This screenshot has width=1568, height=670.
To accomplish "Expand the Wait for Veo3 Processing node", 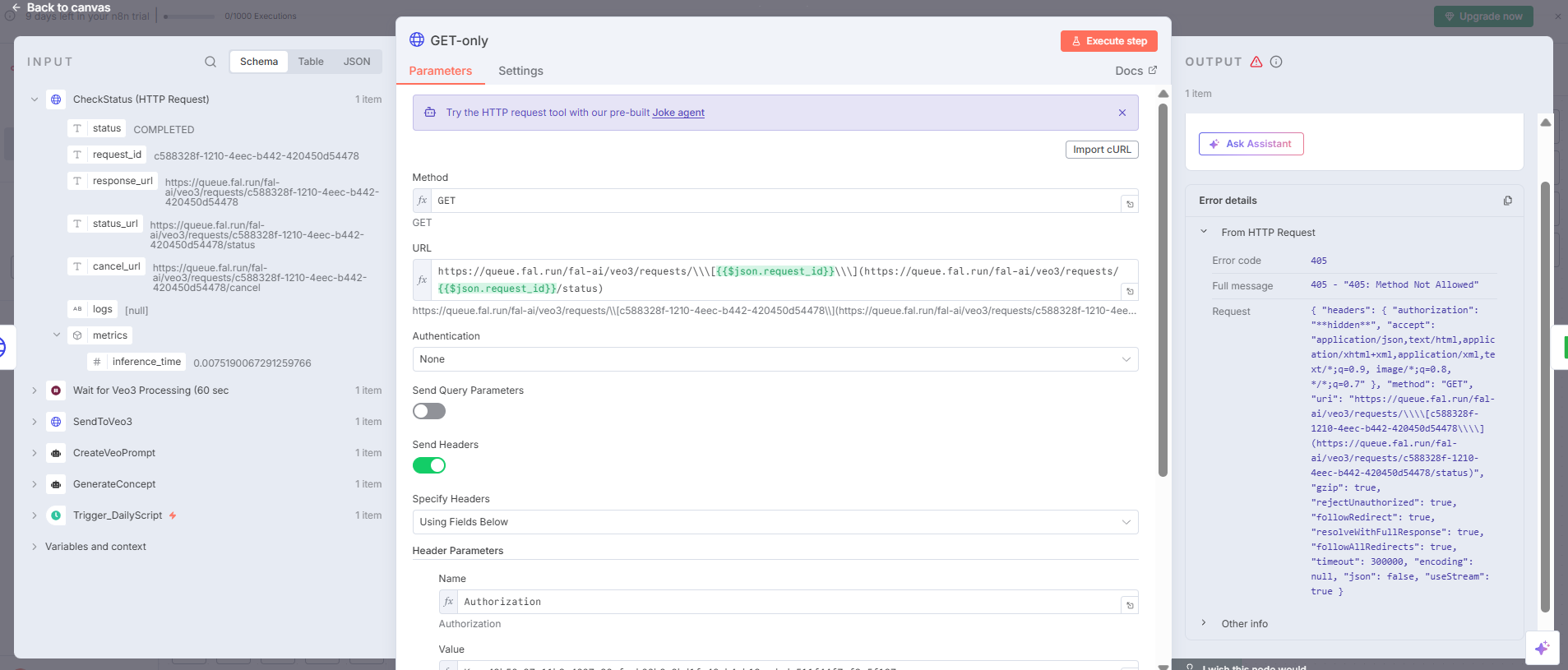I will pyautogui.click(x=35, y=390).
